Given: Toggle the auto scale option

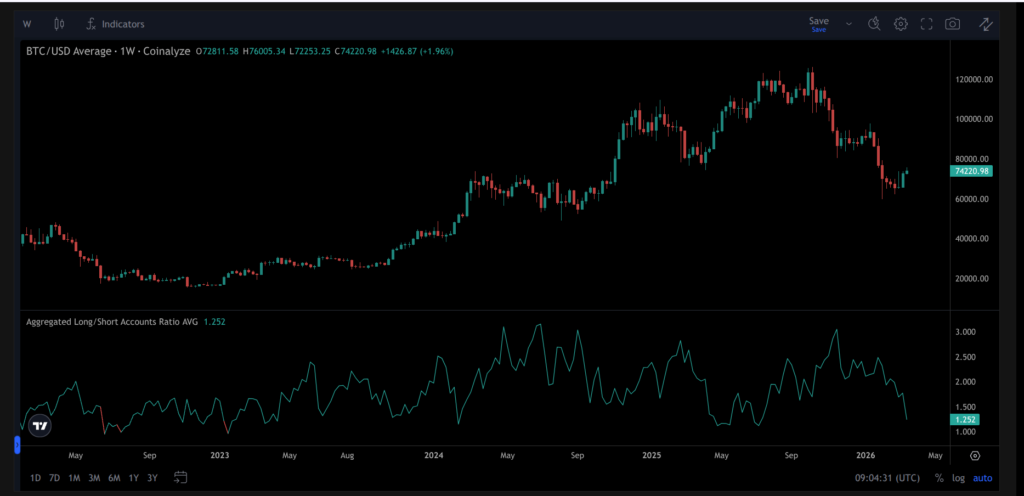Looking at the screenshot, I should [x=984, y=478].
